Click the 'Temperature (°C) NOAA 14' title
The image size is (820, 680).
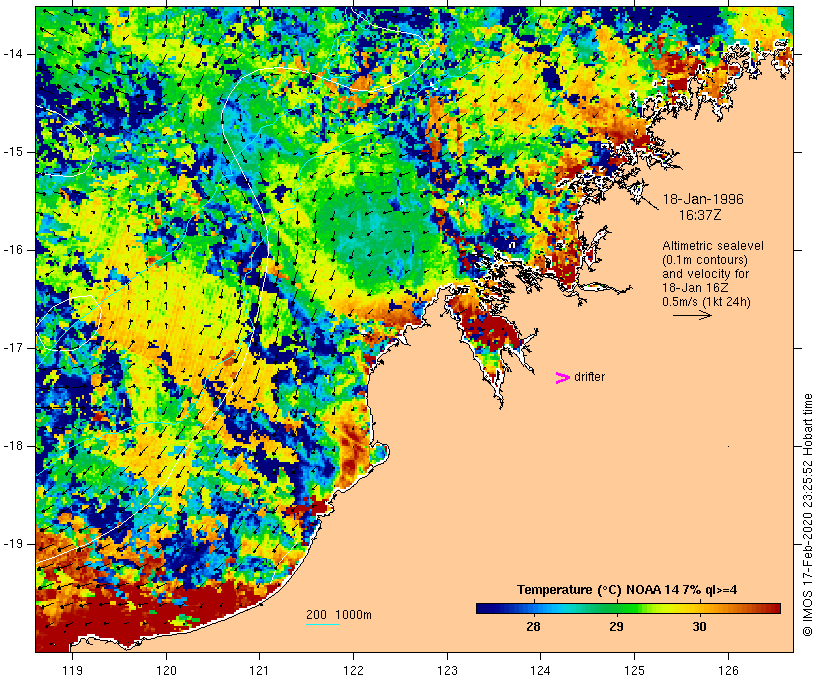[627, 590]
